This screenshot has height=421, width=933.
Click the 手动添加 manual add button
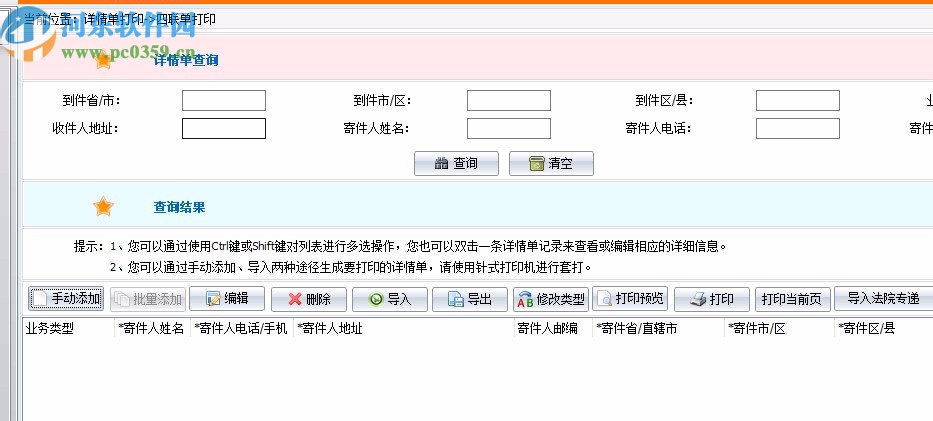click(66, 299)
